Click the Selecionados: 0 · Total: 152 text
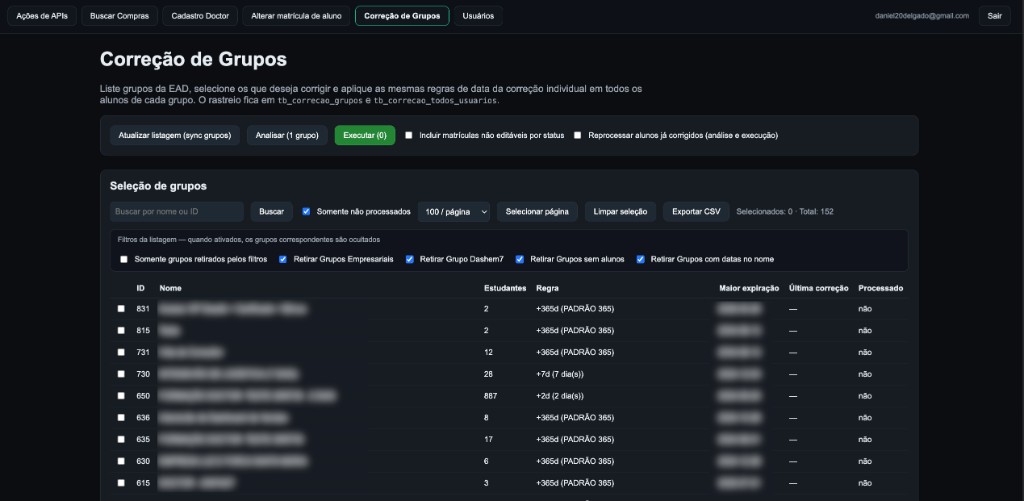This screenshot has height=501, width=1024. click(784, 212)
